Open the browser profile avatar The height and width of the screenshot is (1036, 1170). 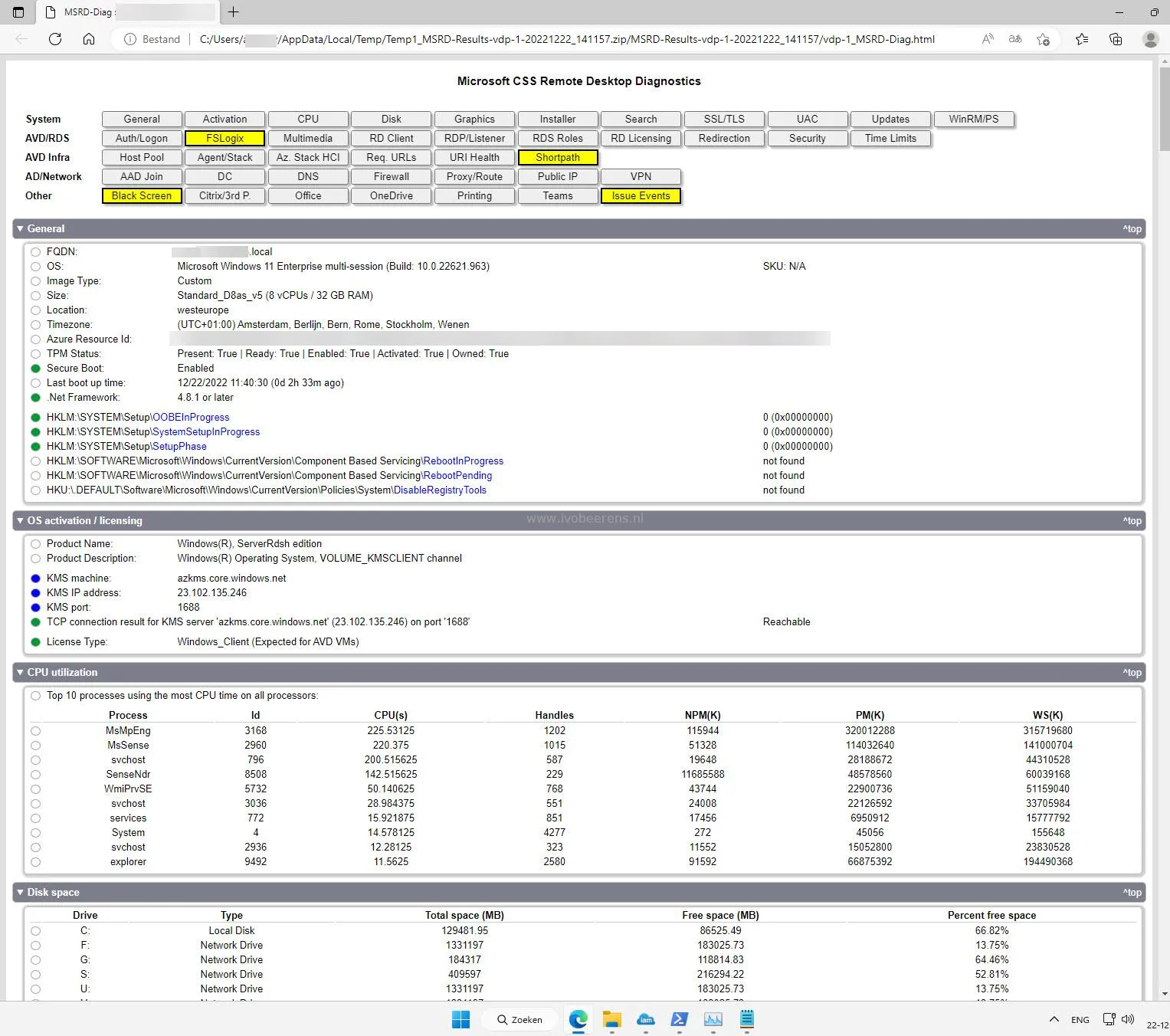coord(1150,39)
